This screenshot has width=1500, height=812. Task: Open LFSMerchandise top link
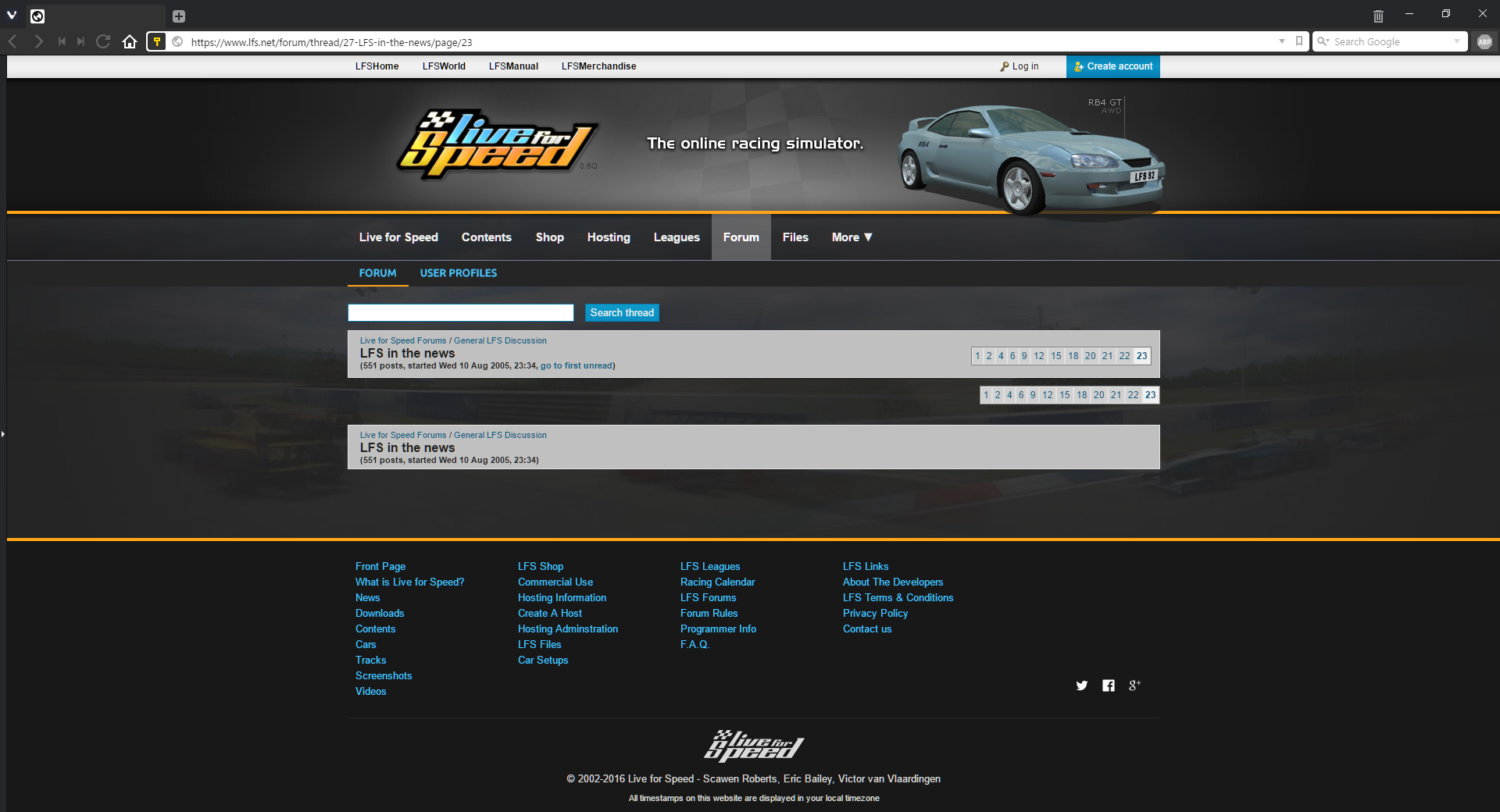tap(598, 66)
